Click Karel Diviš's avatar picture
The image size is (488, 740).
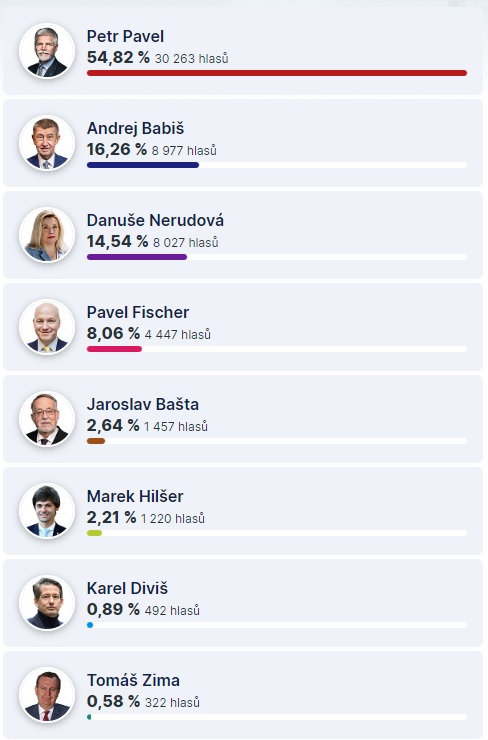coord(47,603)
